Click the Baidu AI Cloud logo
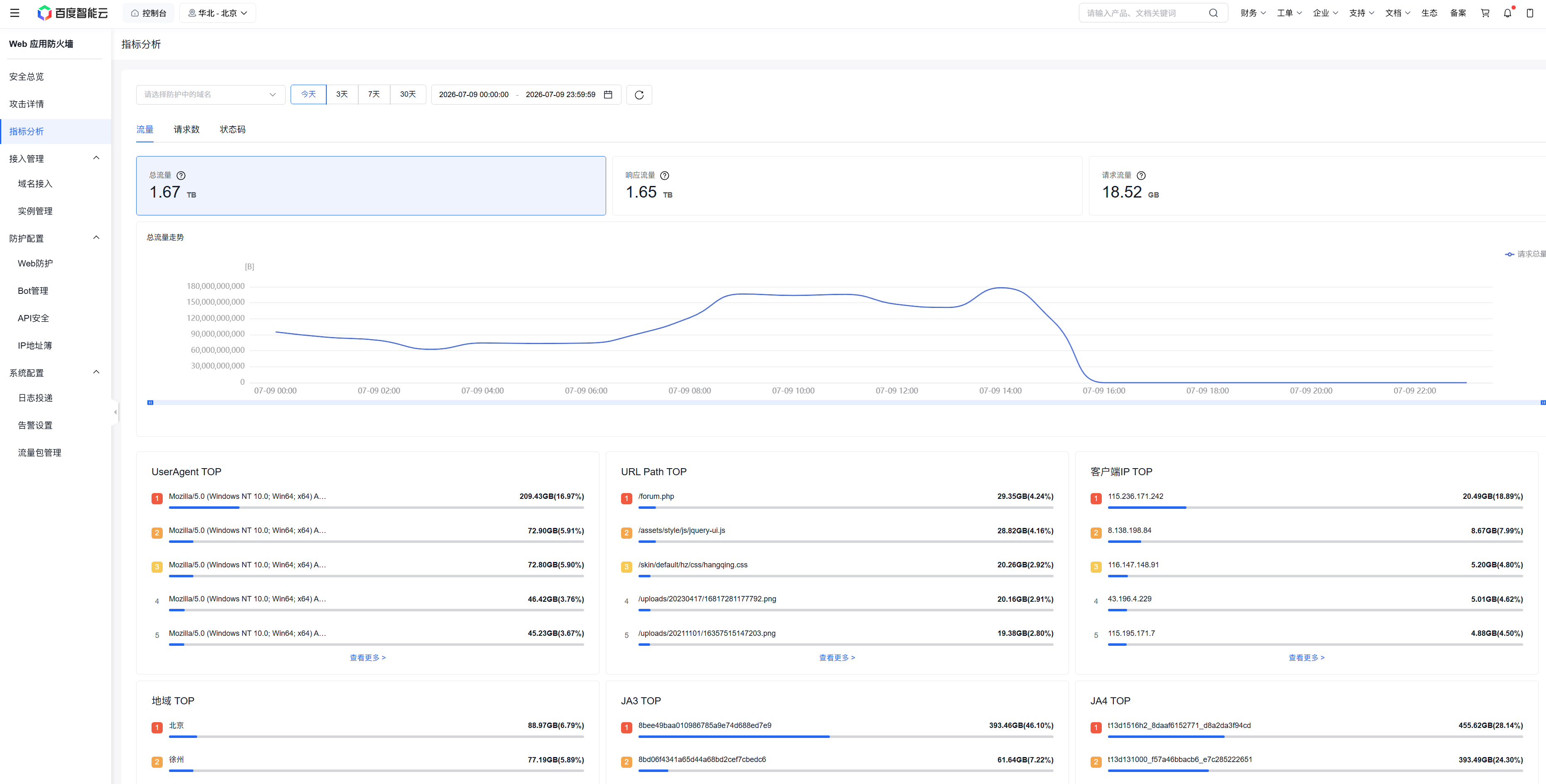 73,12
